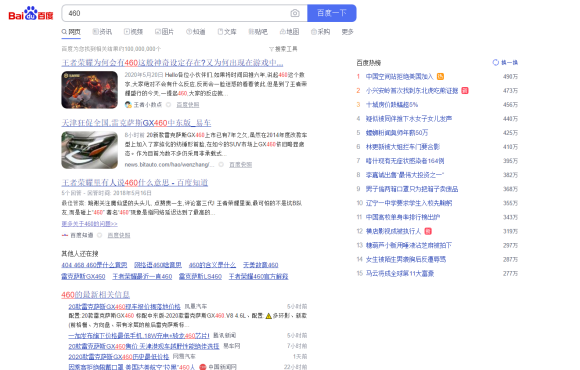Open the 460的最新相关信息 heading link
This screenshot has width=580, height=370.
coord(95,295)
